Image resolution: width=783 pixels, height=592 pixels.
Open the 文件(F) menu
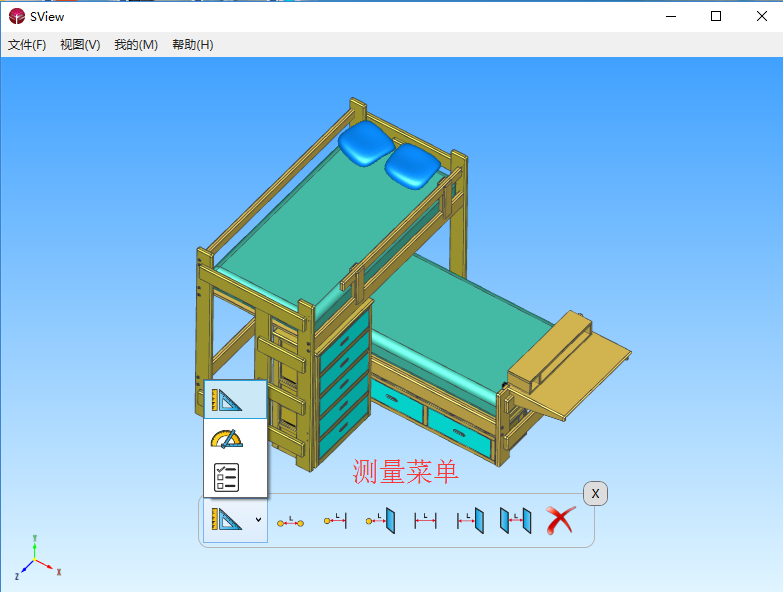27,45
